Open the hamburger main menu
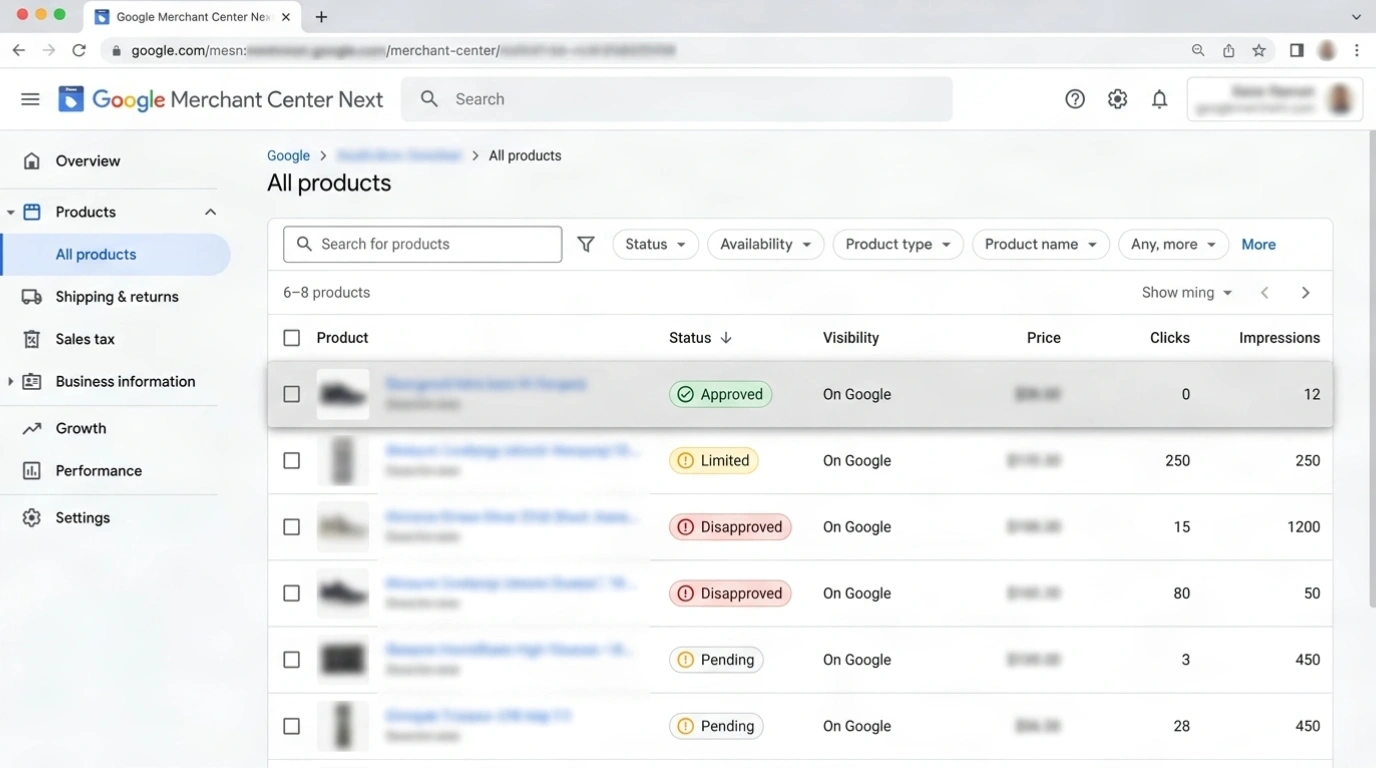This screenshot has height=768, width=1376. click(x=30, y=99)
